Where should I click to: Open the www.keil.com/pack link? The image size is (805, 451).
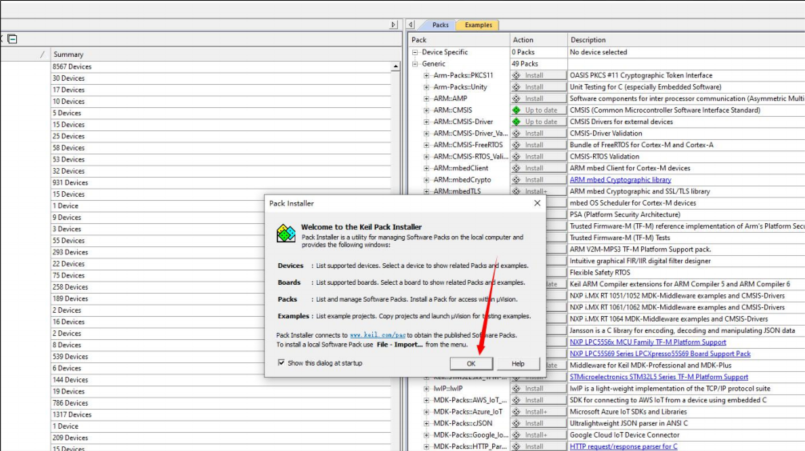(377, 335)
